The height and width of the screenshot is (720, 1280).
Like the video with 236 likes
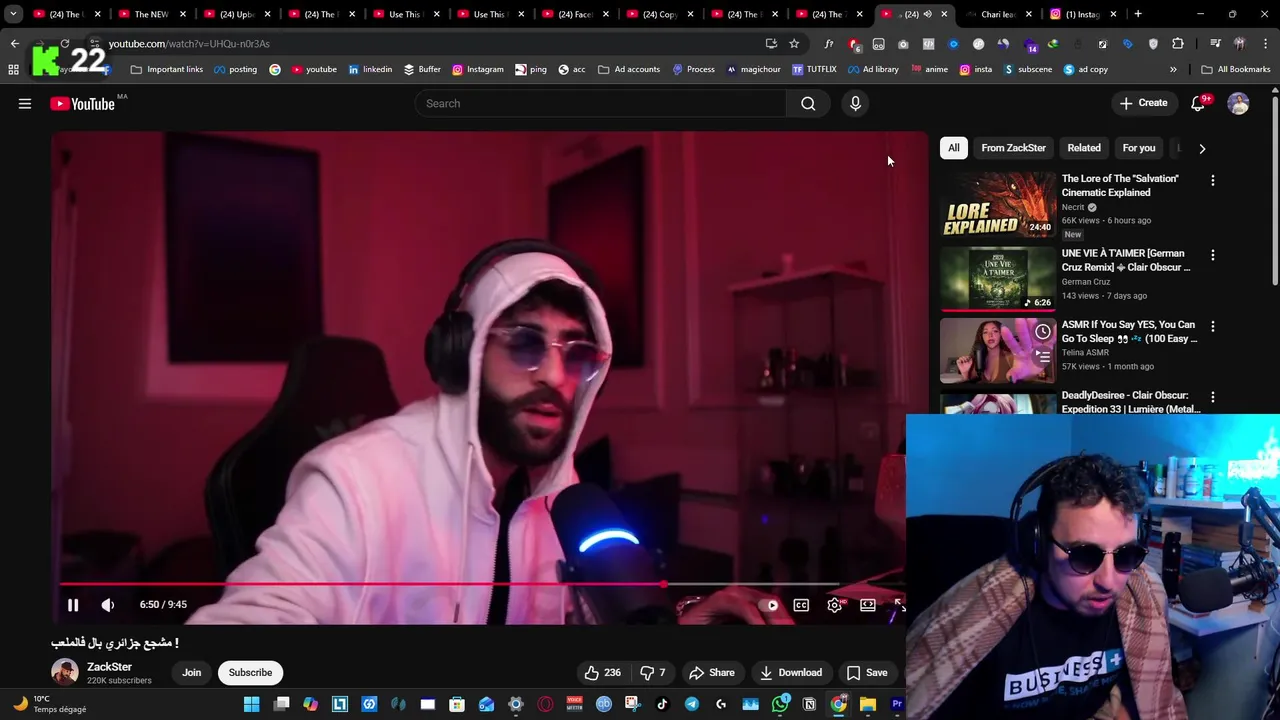point(602,673)
